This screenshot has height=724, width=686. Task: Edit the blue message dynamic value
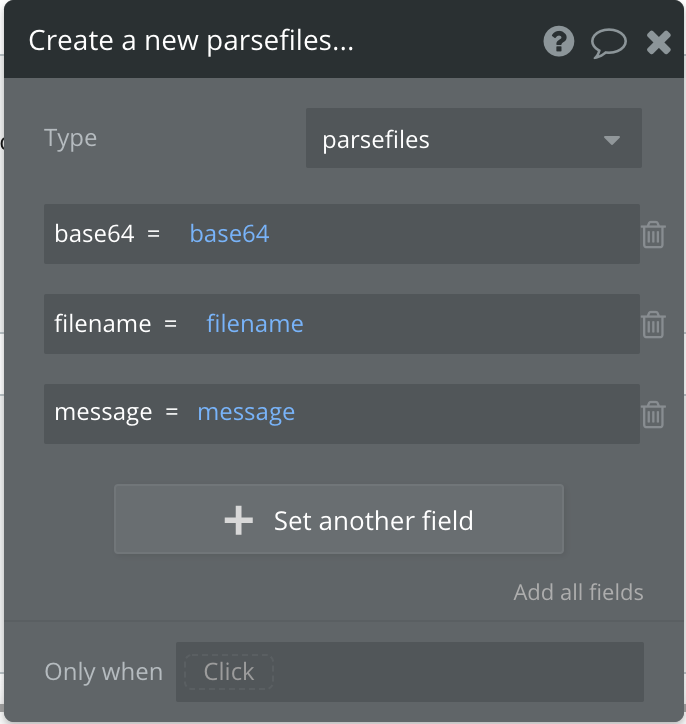(x=246, y=412)
